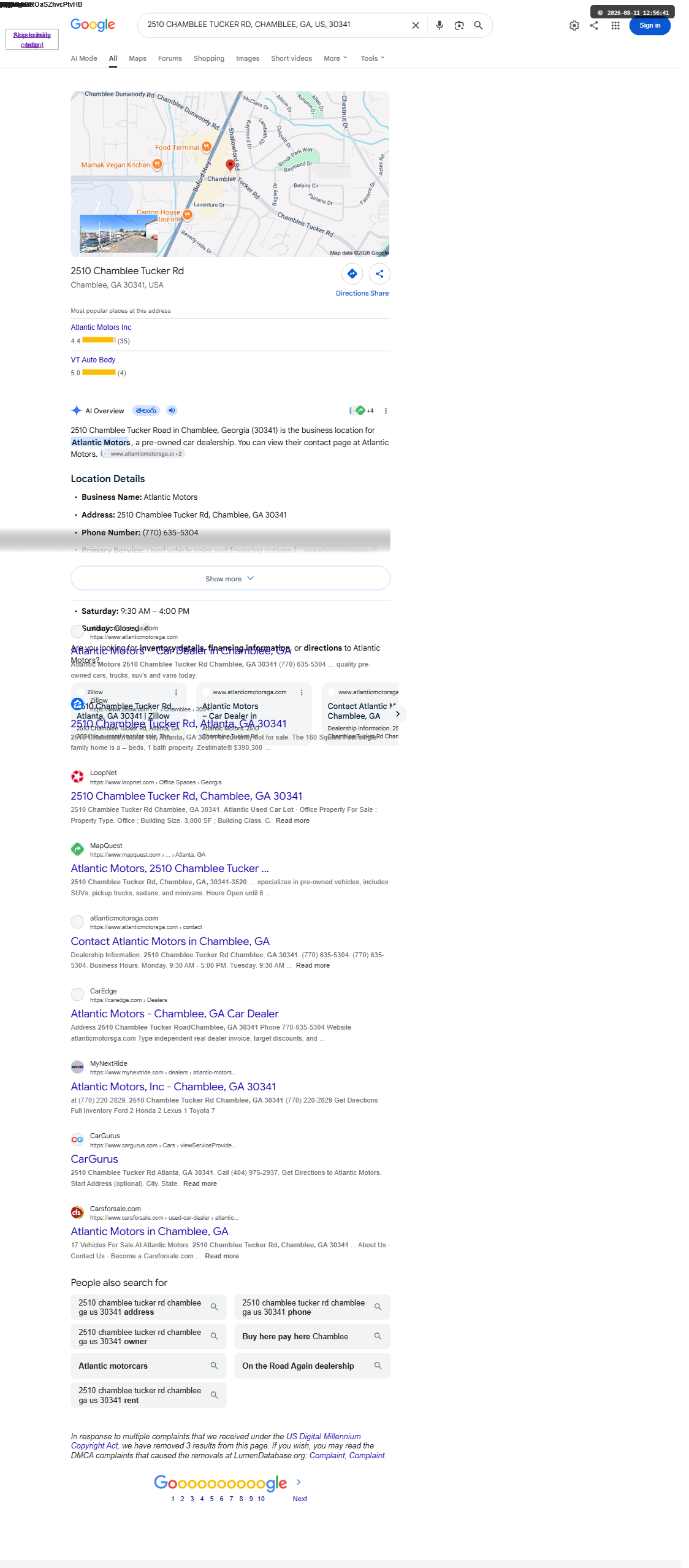Viewport: 689px width, 1568px height.
Task: Open search by image camera icon
Action: point(459,25)
